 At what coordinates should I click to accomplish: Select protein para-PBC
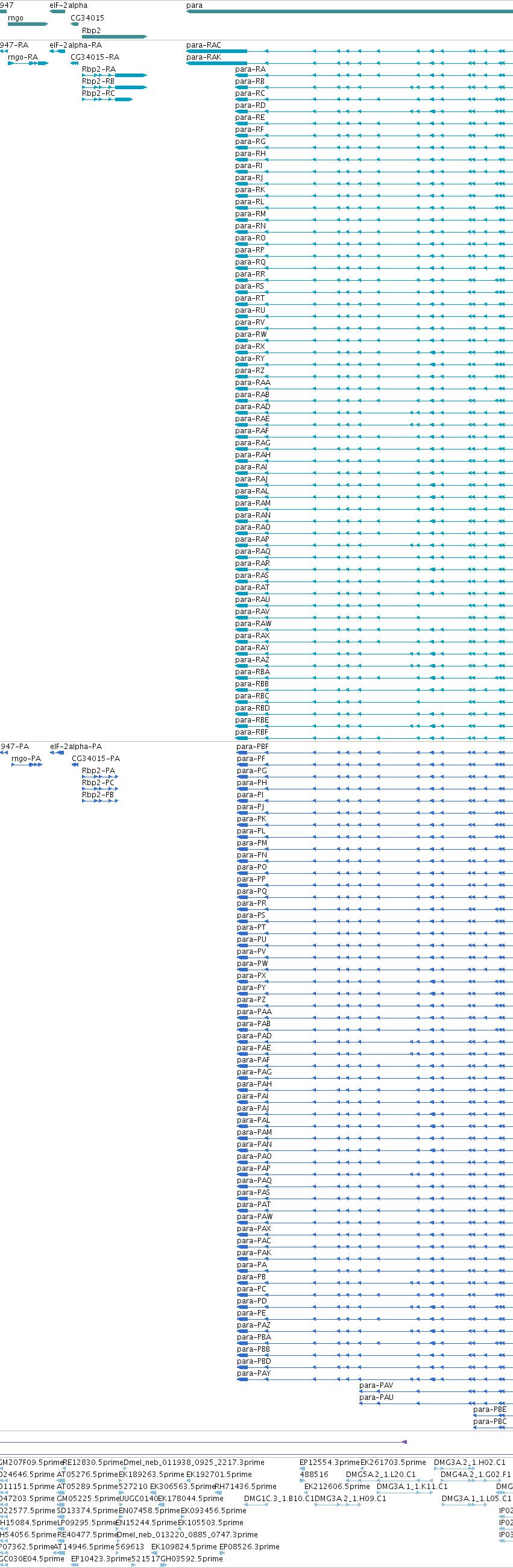490,1422
